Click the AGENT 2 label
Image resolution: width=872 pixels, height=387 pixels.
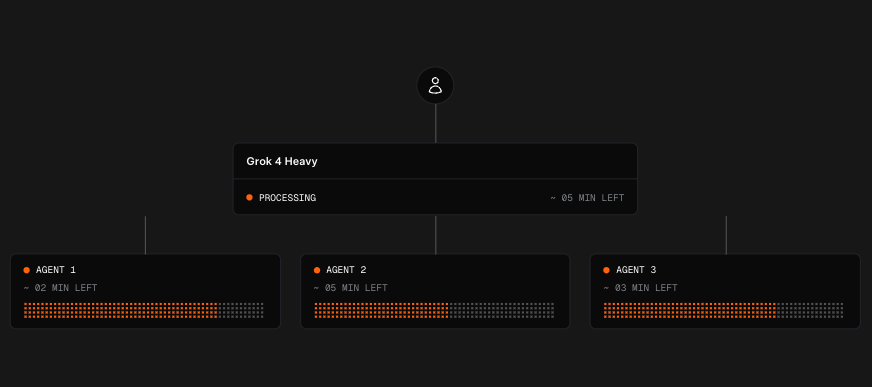pos(346,270)
